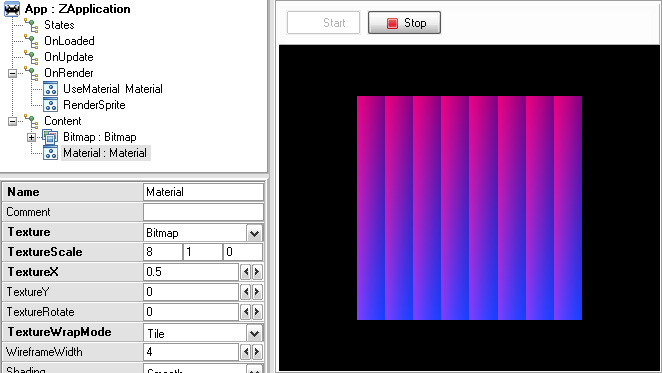Click the Start preview button

pyautogui.click(x=323, y=23)
